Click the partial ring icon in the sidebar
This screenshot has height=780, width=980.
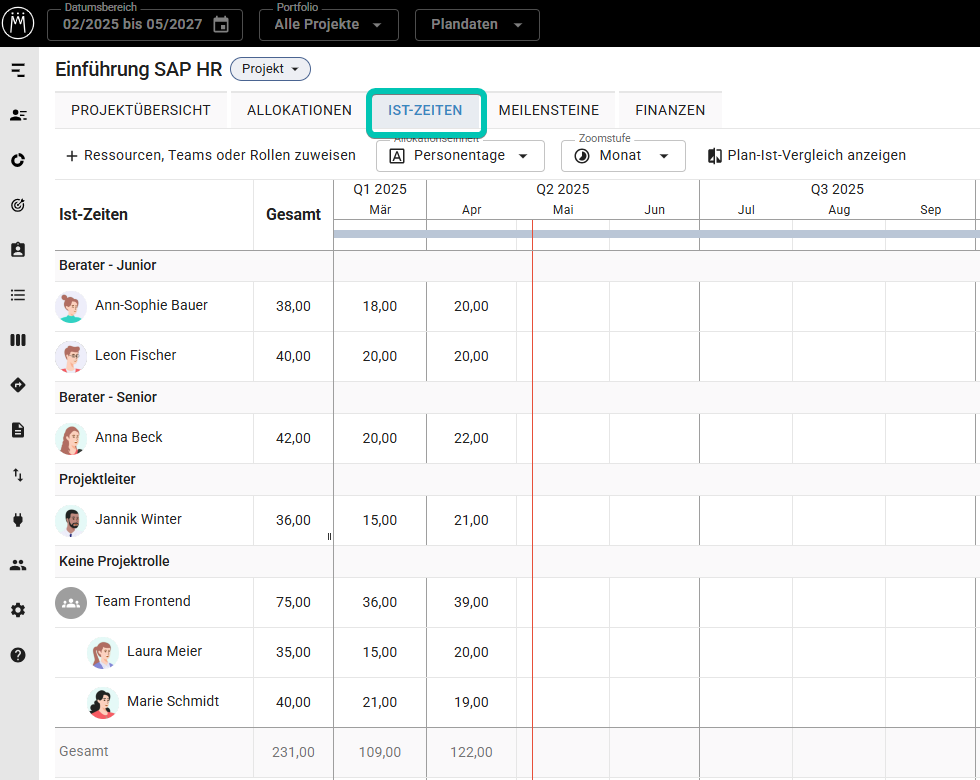(18, 160)
